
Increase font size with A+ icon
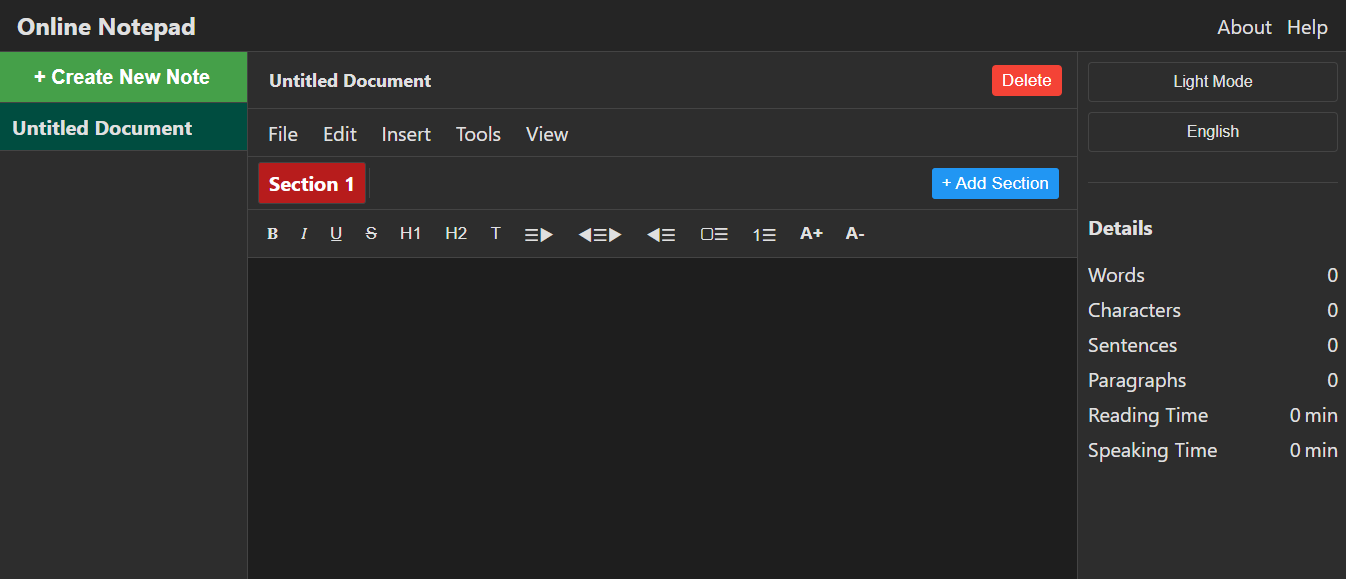(811, 233)
